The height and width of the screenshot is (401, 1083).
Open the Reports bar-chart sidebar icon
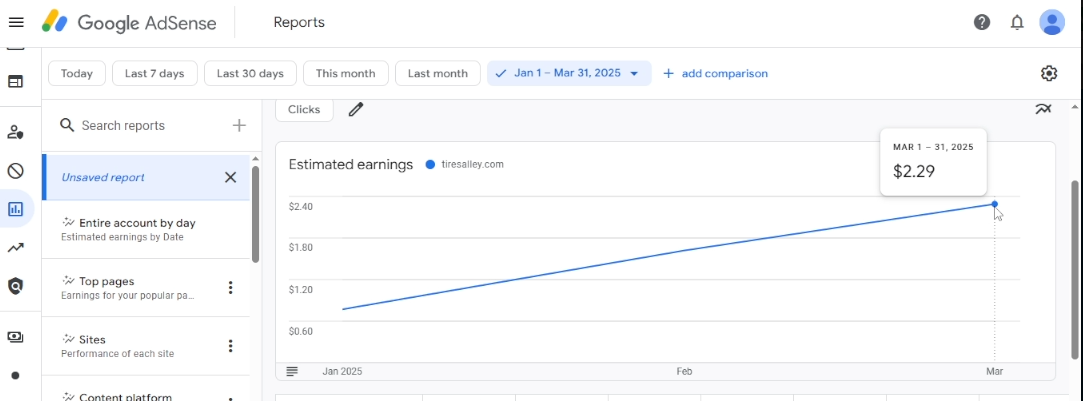(x=15, y=208)
